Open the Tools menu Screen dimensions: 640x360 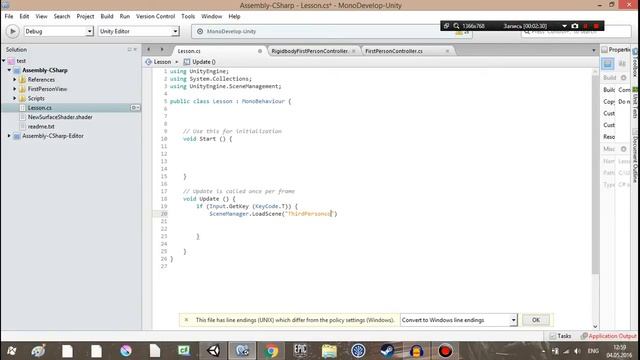tap(188, 16)
